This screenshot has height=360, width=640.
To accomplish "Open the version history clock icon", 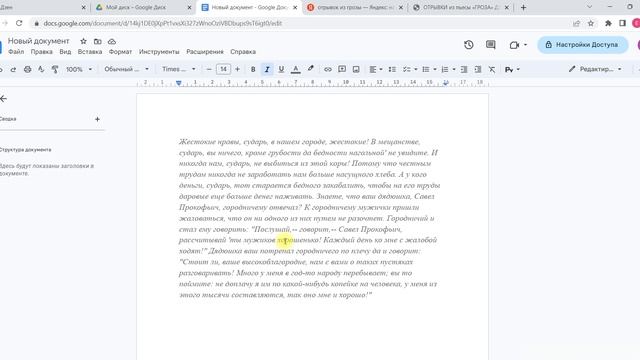I will click(x=469, y=44).
